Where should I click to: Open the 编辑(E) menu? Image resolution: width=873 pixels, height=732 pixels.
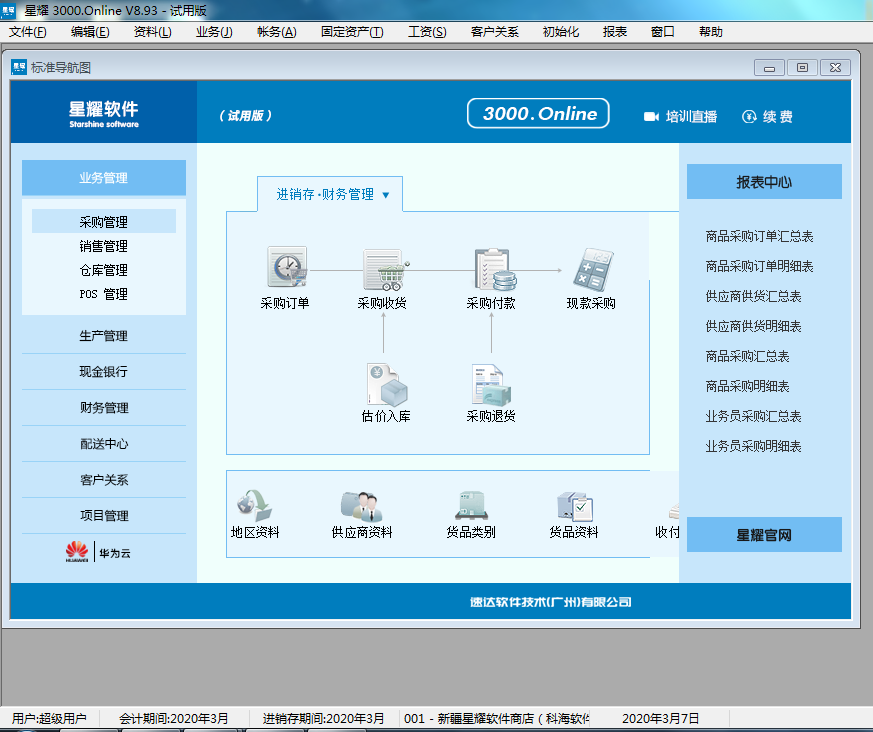[x=90, y=32]
